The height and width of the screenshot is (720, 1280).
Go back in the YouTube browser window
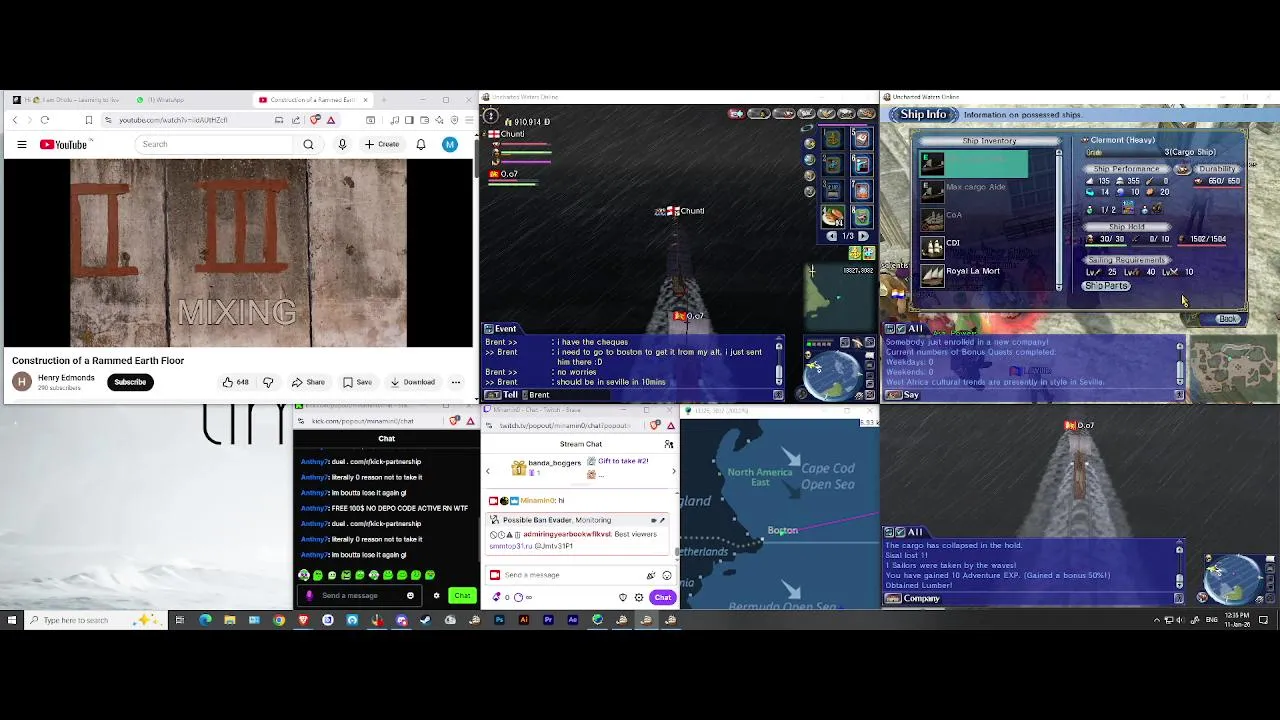[15, 120]
